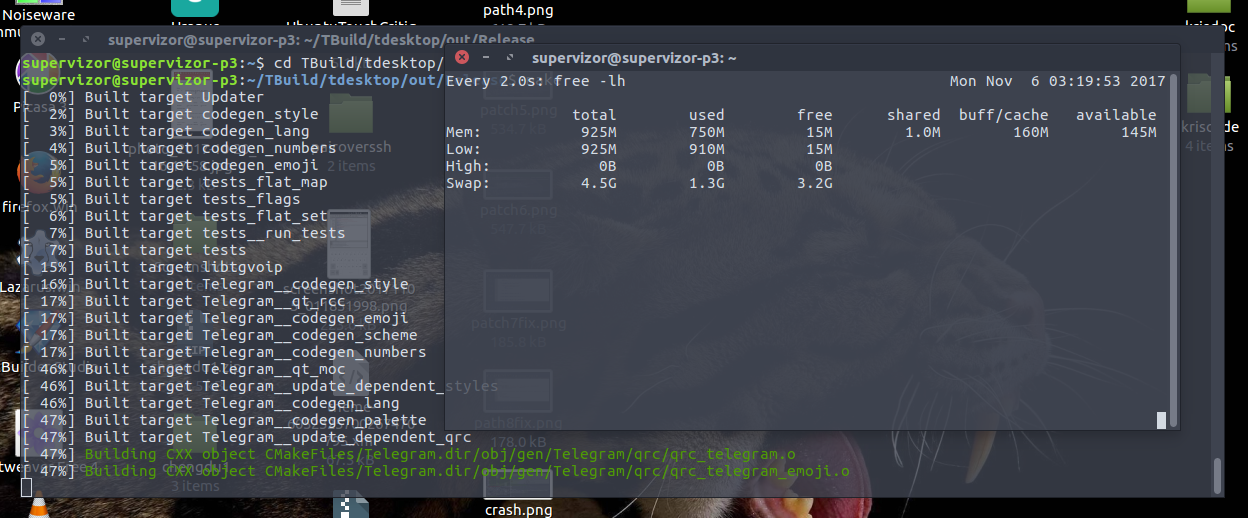The height and width of the screenshot is (518, 1248).
Task: Click the Swap free value 3.2G
Action: click(x=814, y=183)
